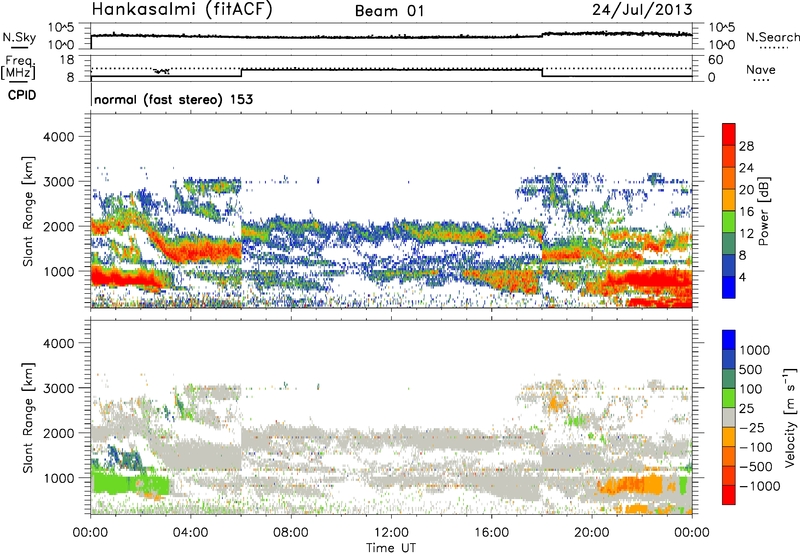Click '3000' tick on velocity panel range axis
The image size is (800, 554).
58,388
